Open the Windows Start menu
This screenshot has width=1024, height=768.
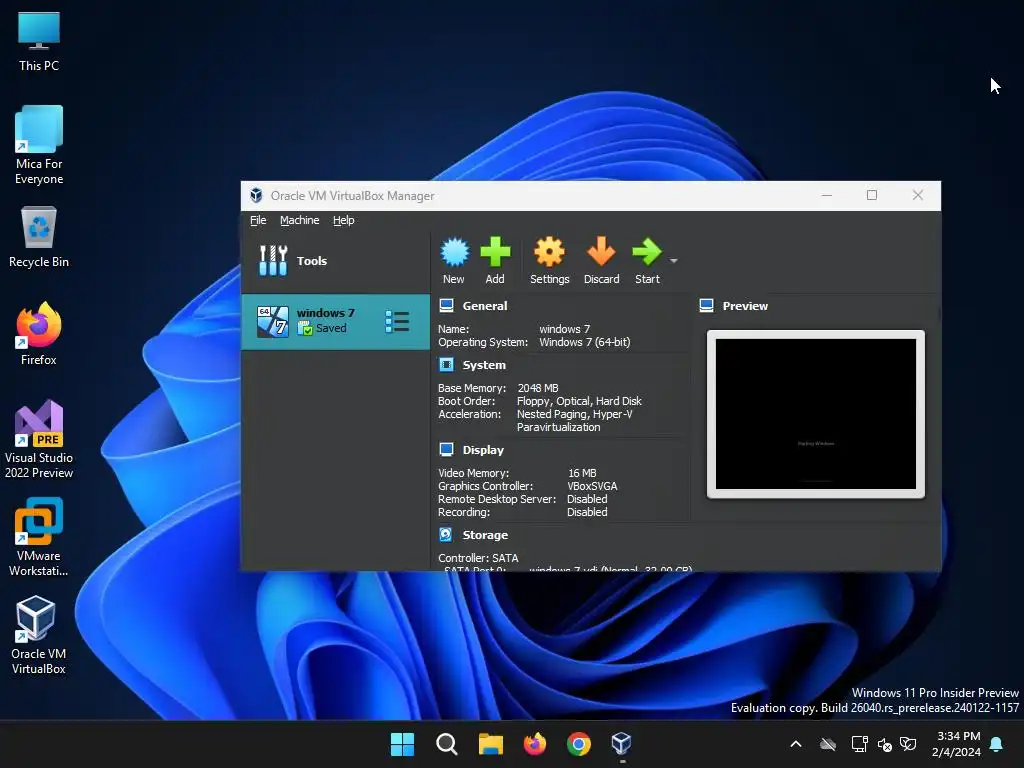[402, 744]
